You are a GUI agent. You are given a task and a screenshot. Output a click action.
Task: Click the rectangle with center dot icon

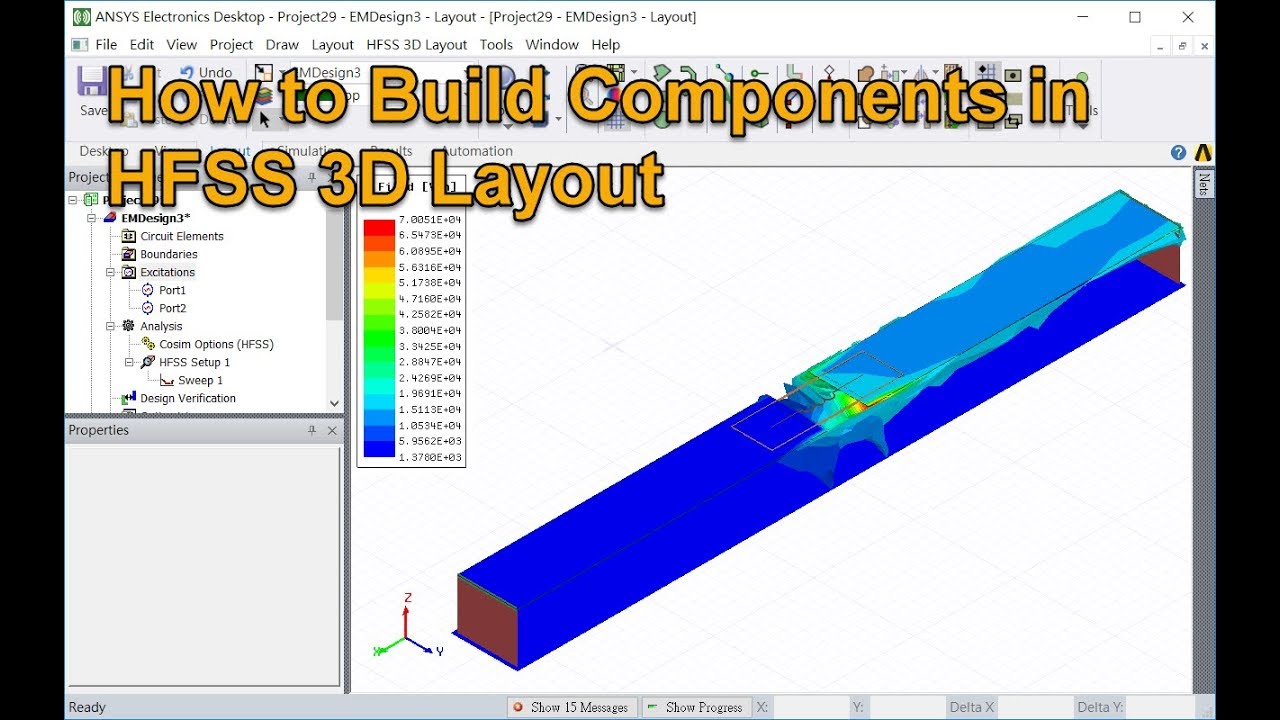(1012, 74)
